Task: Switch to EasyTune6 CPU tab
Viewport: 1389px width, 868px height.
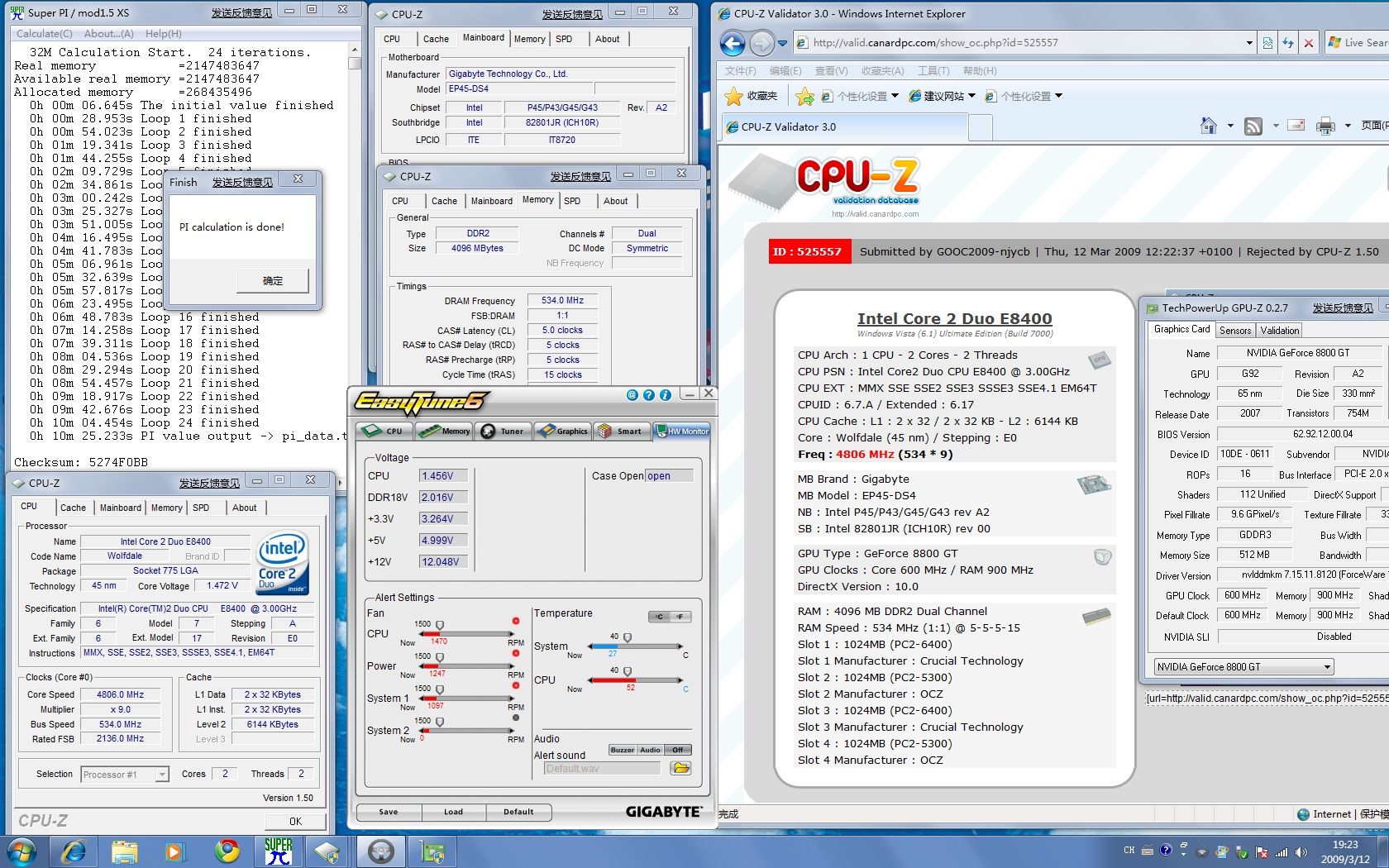Action: [383, 431]
